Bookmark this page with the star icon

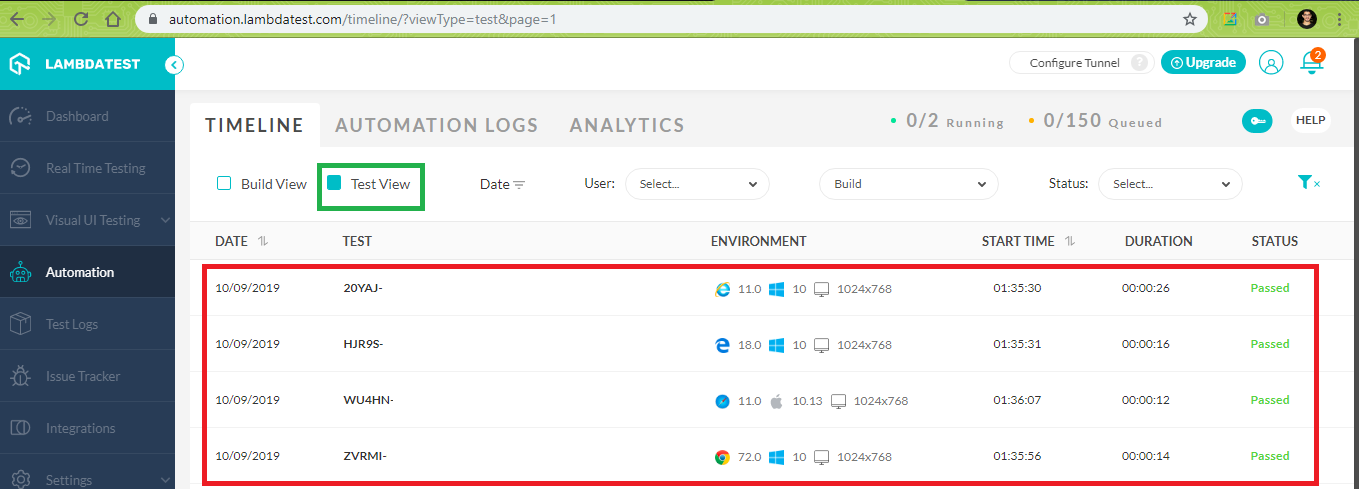[x=1190, y=19]
